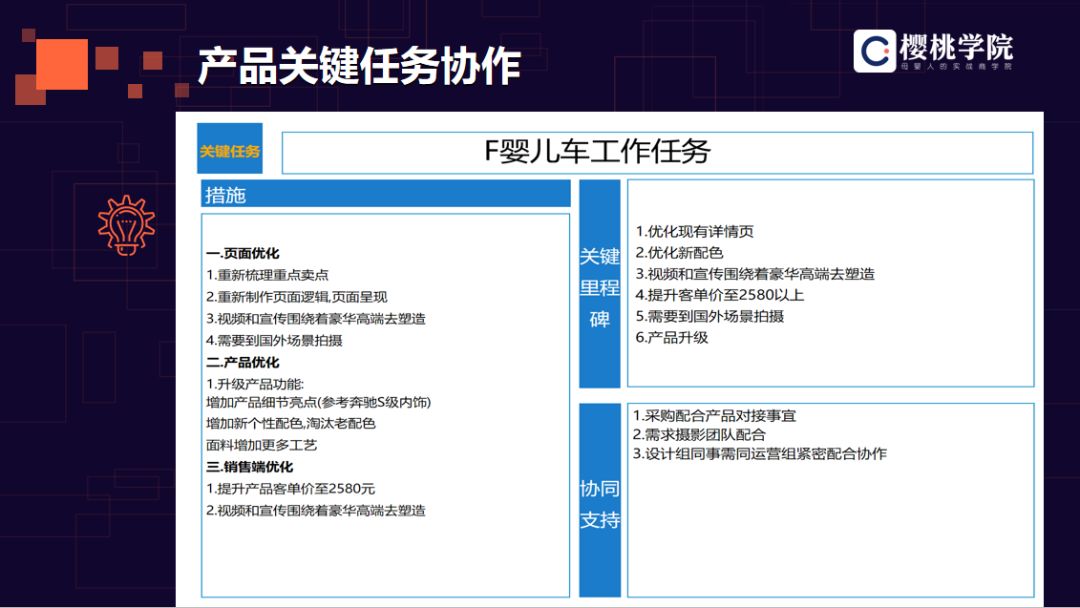Click support item 1.采购配合产品对接事宜
The height and width of the screenshot is (608, 1080).
pos(714,415)
